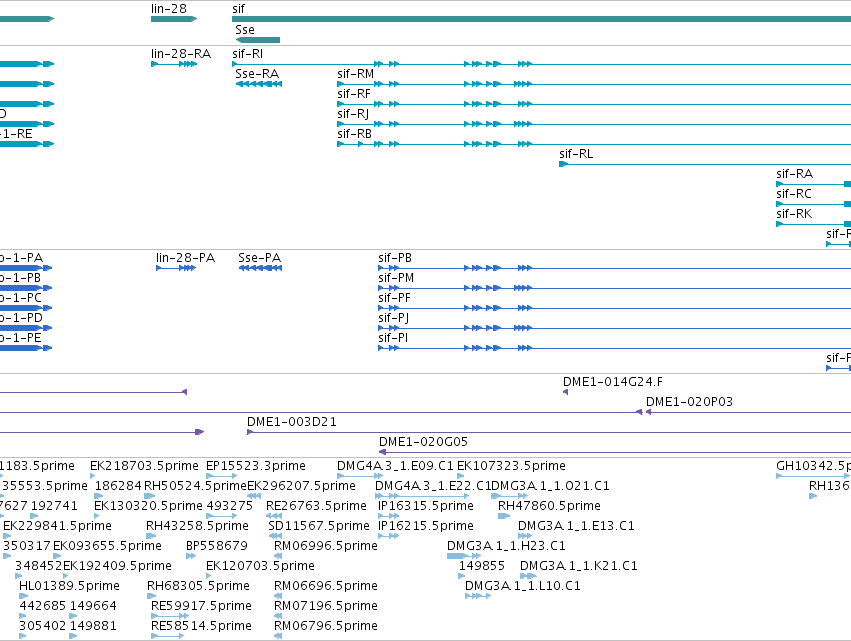
Task: Select cDNA DMG3A1_1.E13.C1
Action: pyautogui.click(x=576, y=526)
